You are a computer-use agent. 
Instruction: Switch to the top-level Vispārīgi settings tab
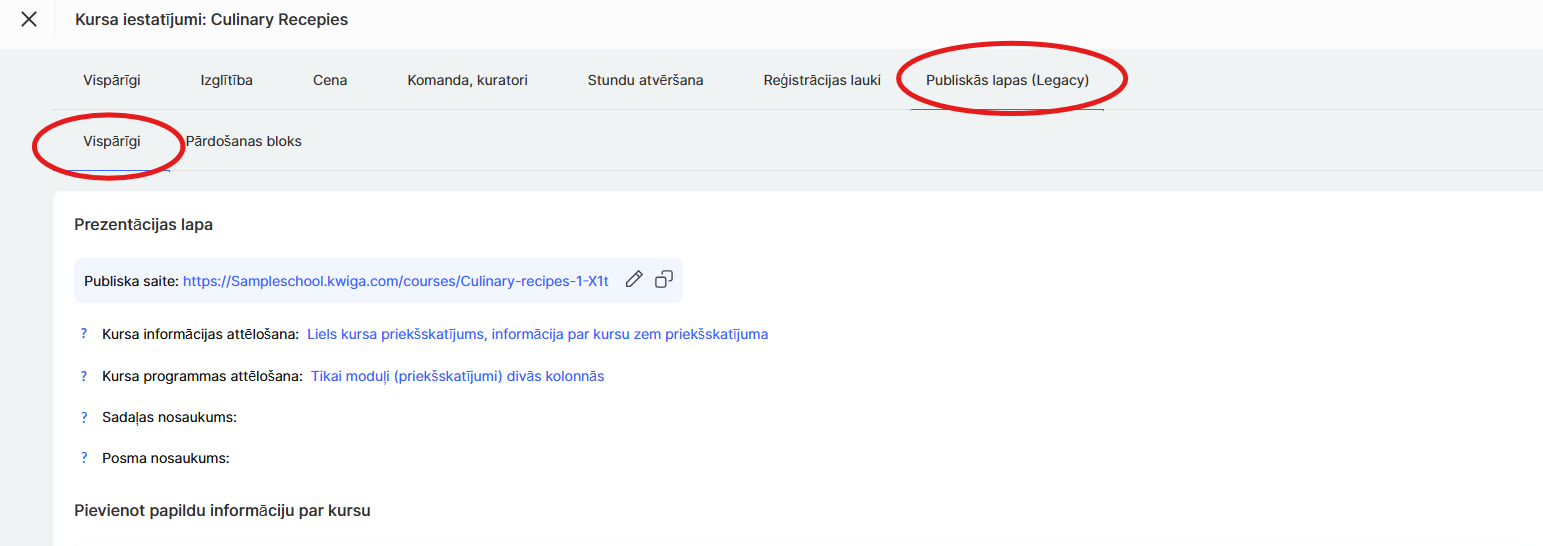112,80
